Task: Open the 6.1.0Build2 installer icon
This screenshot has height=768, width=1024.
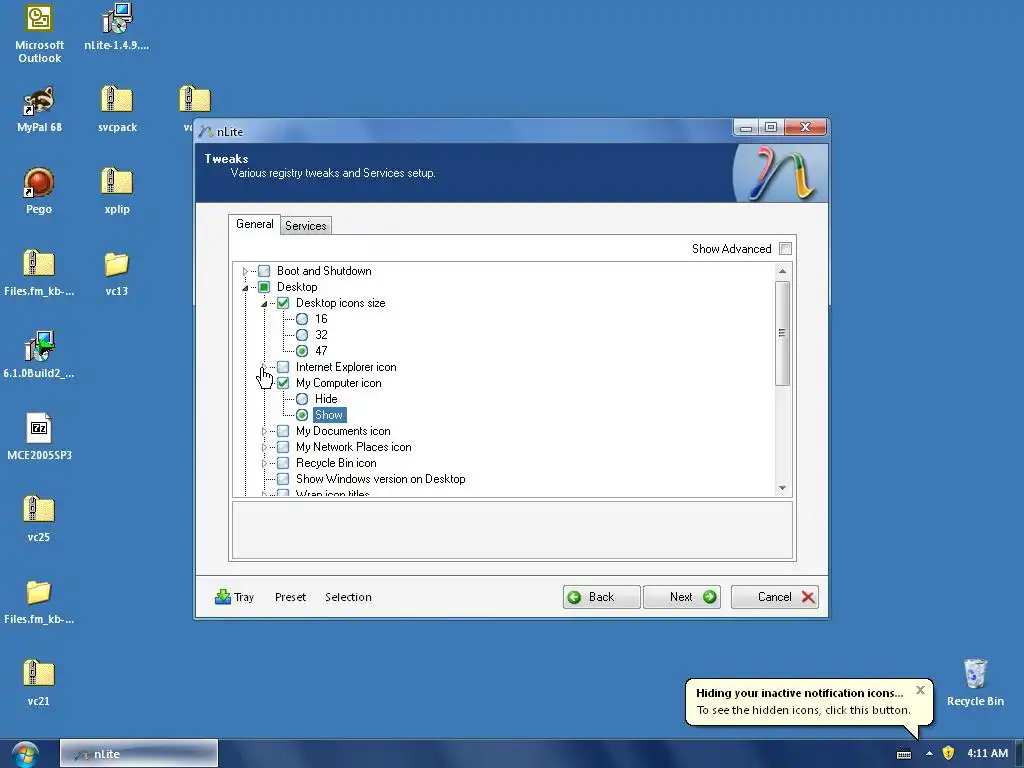Action: click(x=39, y=355)
